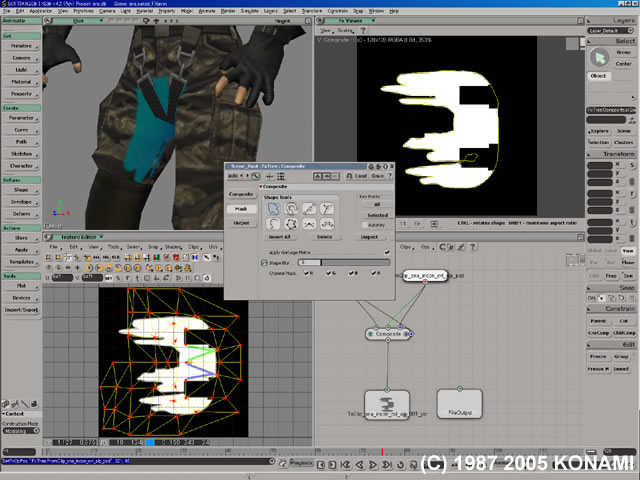640x480 pixels.
Task: Open the Animate menu in the main menu bar
Action: pos(207,11)
